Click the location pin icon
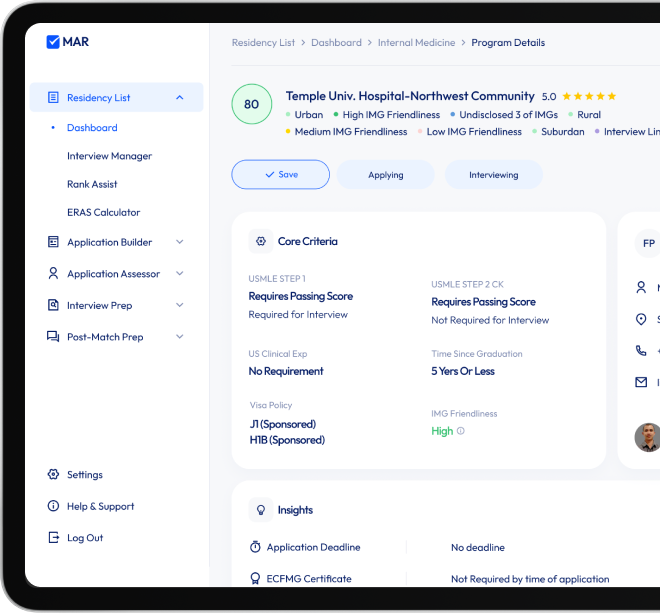 tap(641, 319)
